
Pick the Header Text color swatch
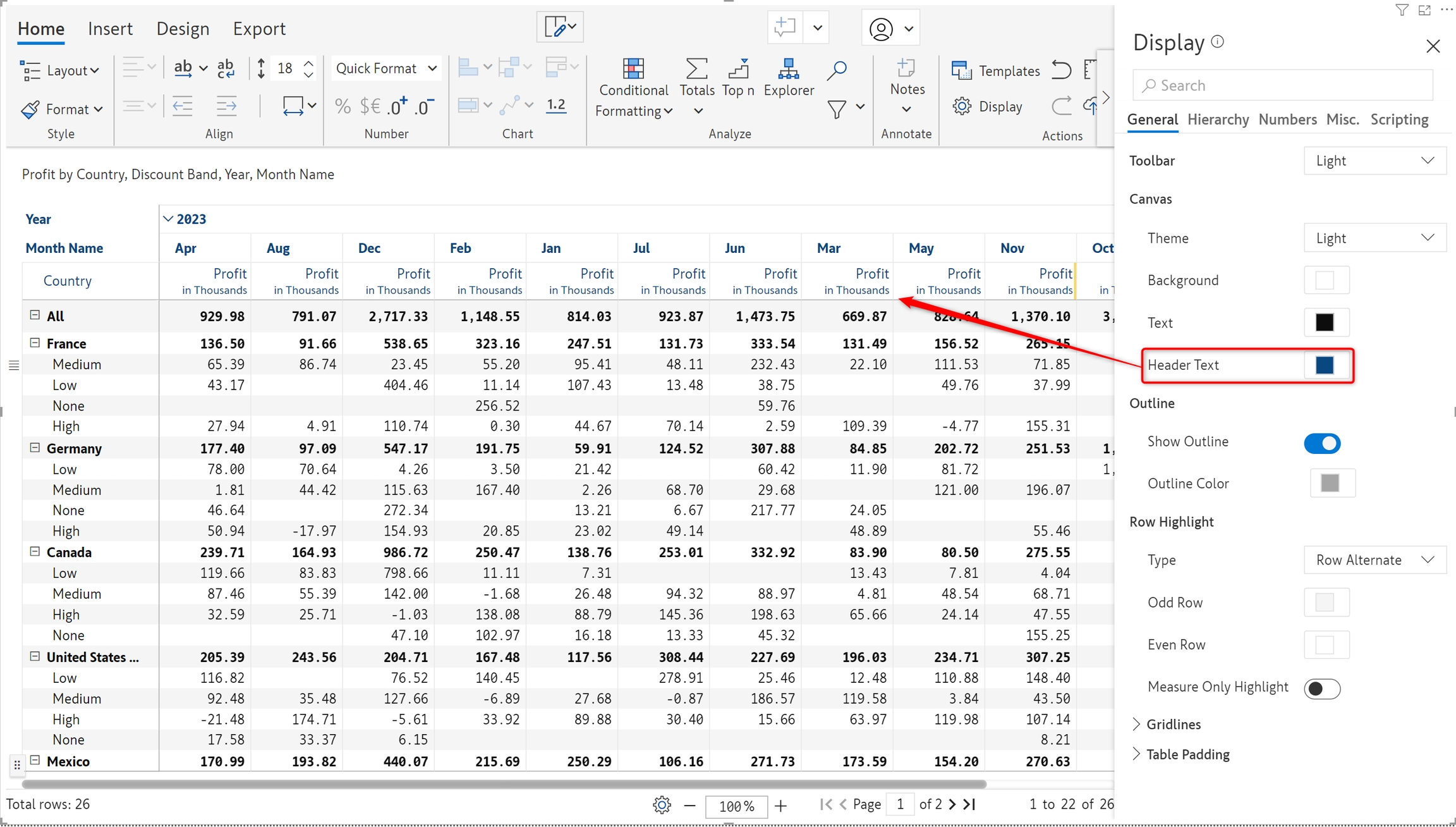click(x=1325, y=365)
